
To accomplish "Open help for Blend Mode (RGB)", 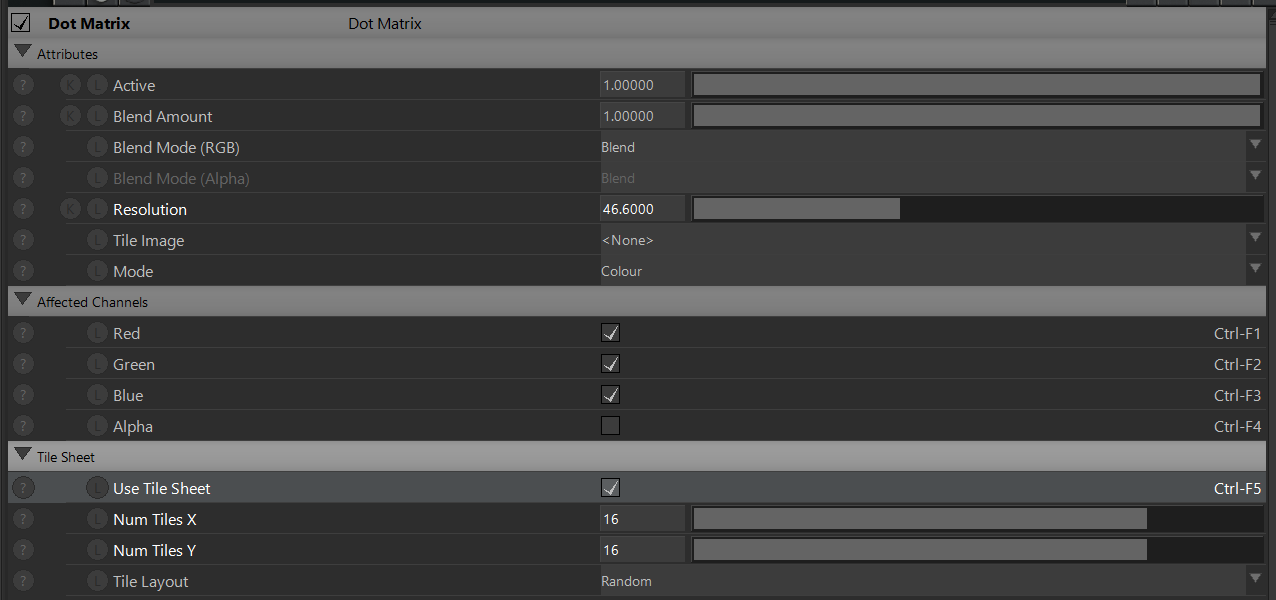I will (24, 147).
